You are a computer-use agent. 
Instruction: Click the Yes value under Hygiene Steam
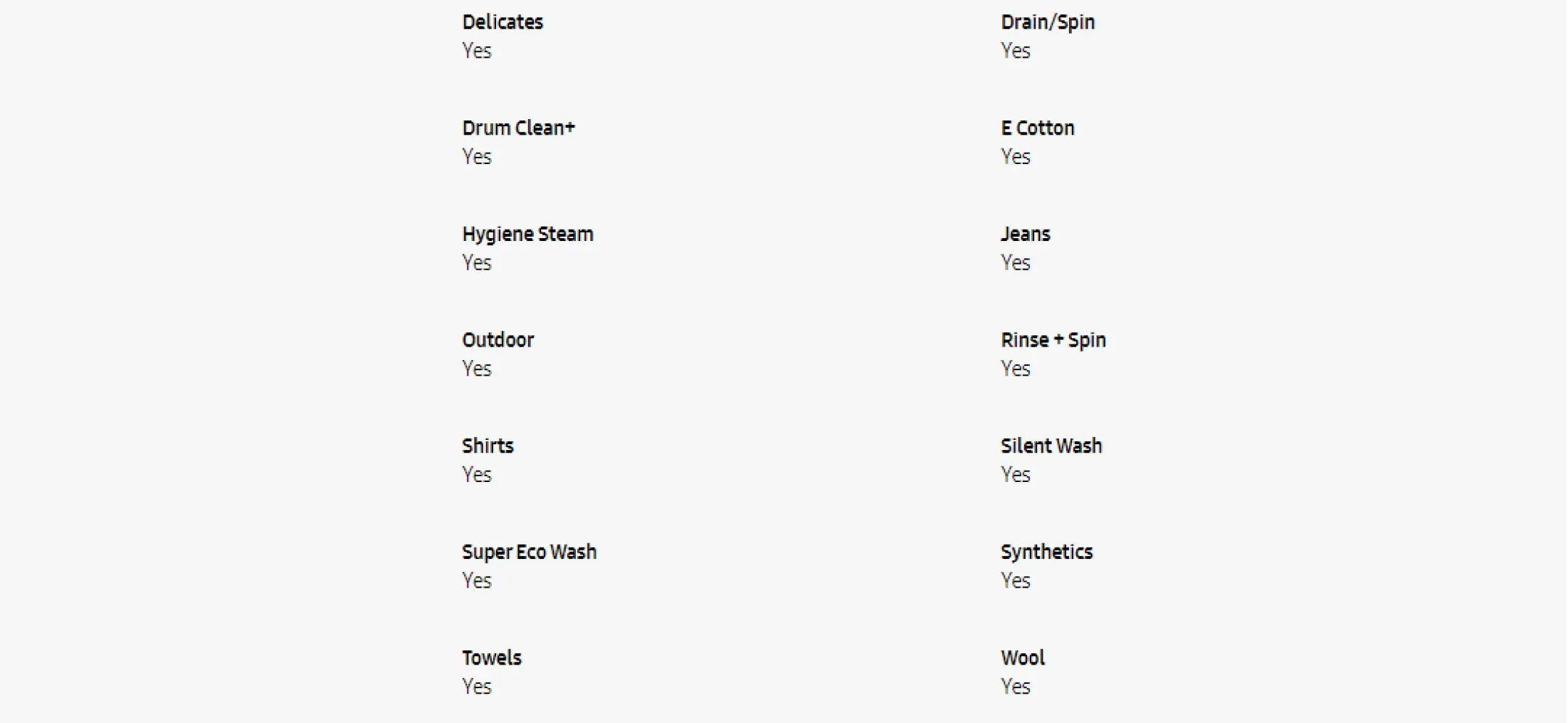pyautogui.click(x=477, y=263)
